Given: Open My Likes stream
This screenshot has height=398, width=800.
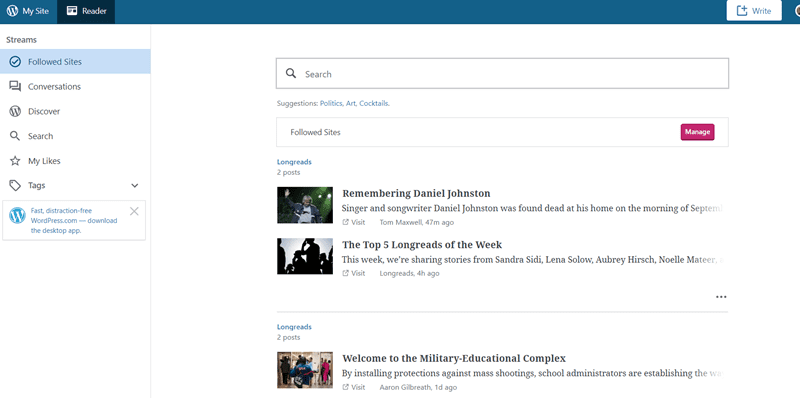Looking at the screenshot, I should click(75, 161).
